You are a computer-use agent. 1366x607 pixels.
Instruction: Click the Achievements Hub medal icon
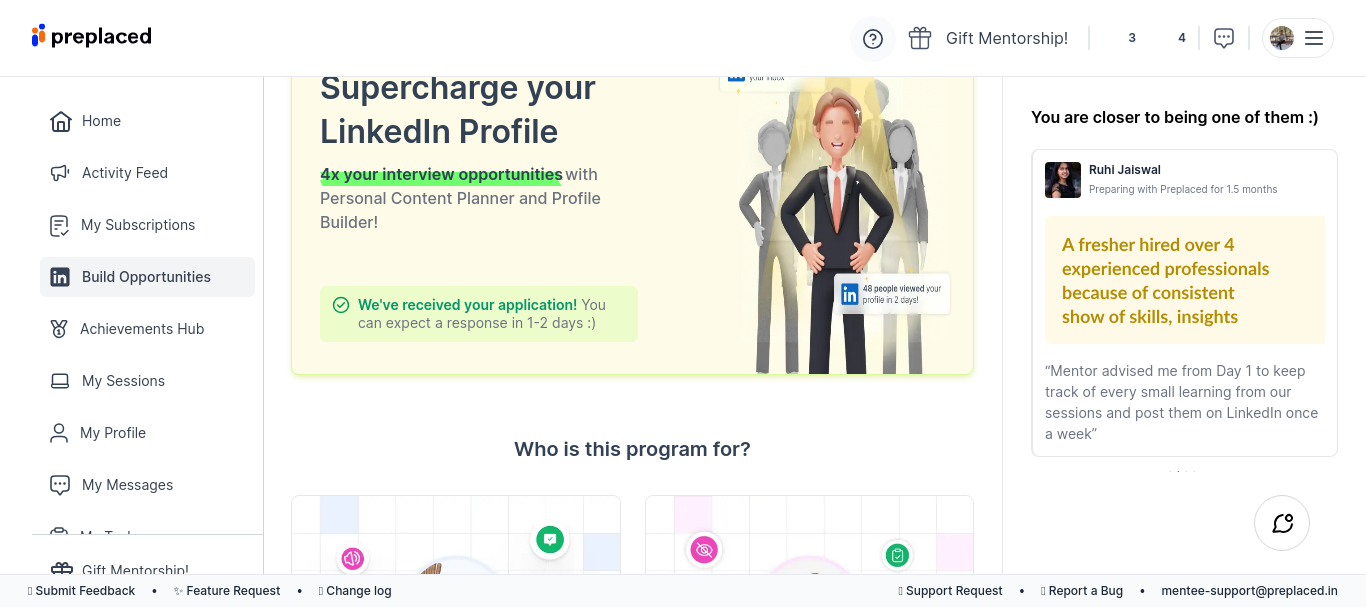[x=60, y=329]
